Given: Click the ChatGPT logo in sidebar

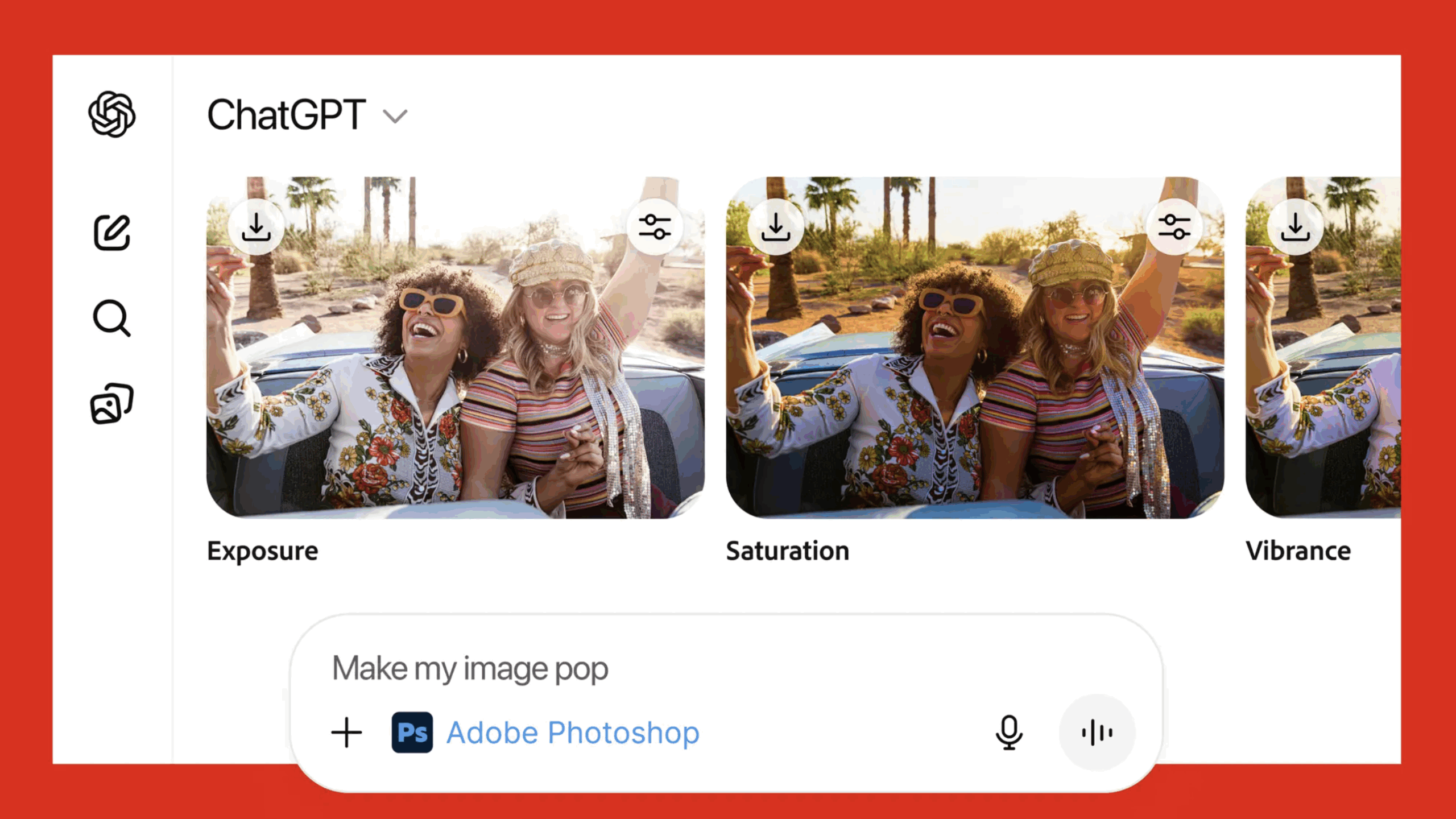Looking at the screenshot, I should click(112, 114).
